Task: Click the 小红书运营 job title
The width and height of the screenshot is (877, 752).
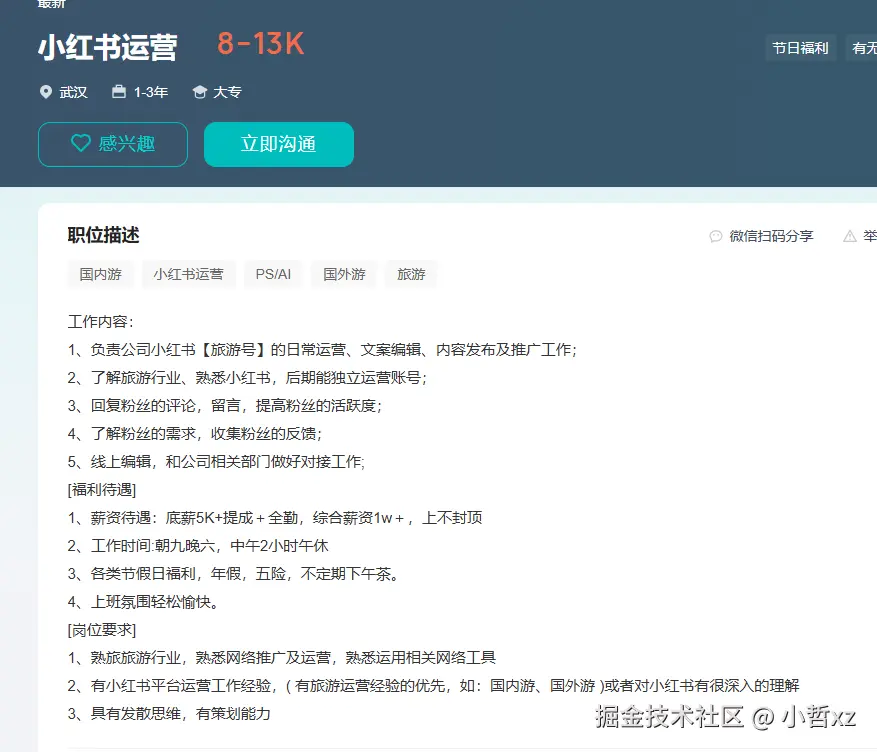Action: [x=108, y=47]
